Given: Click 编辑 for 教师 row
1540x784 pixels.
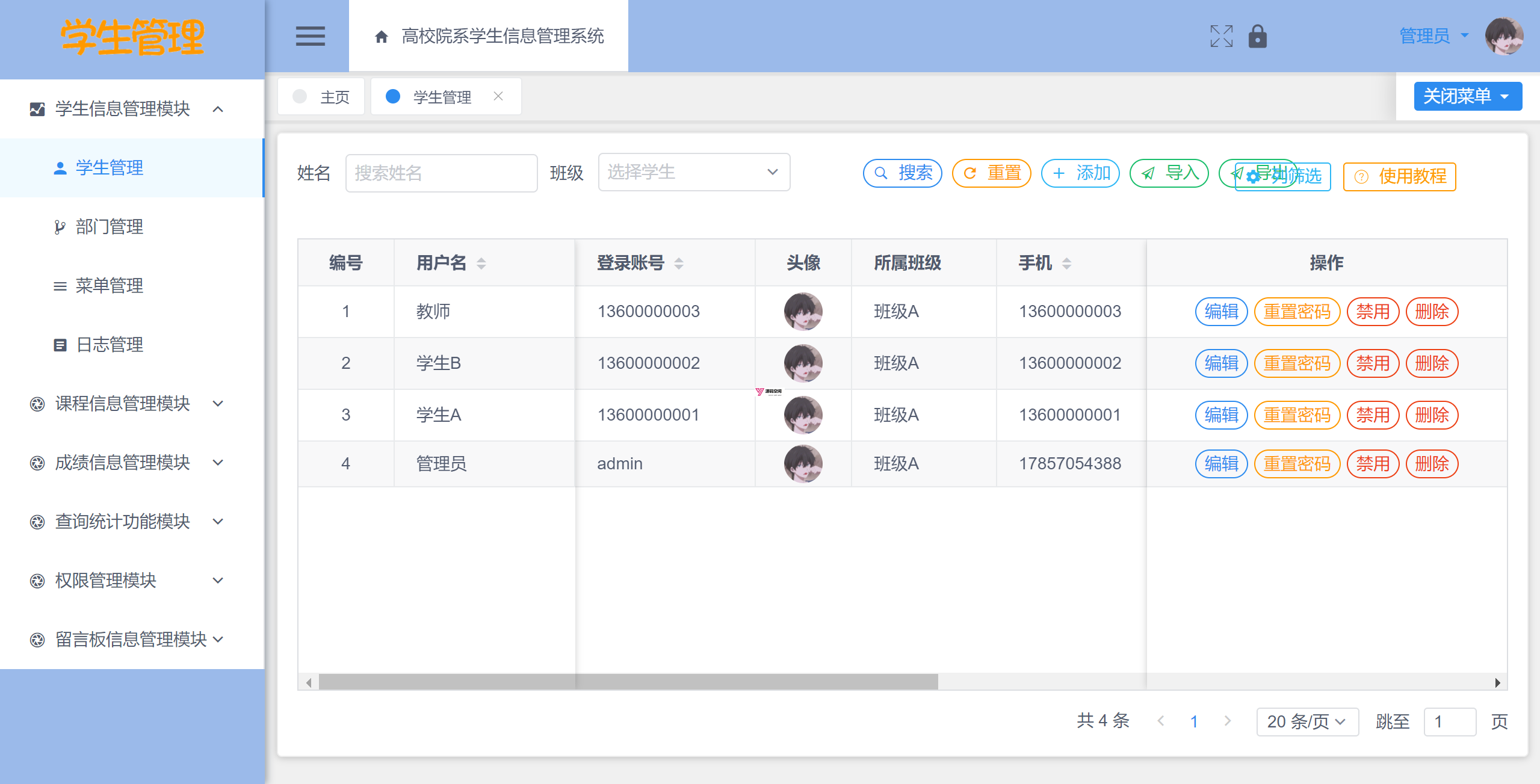Looking at the screenshot, I should 1221,312.
